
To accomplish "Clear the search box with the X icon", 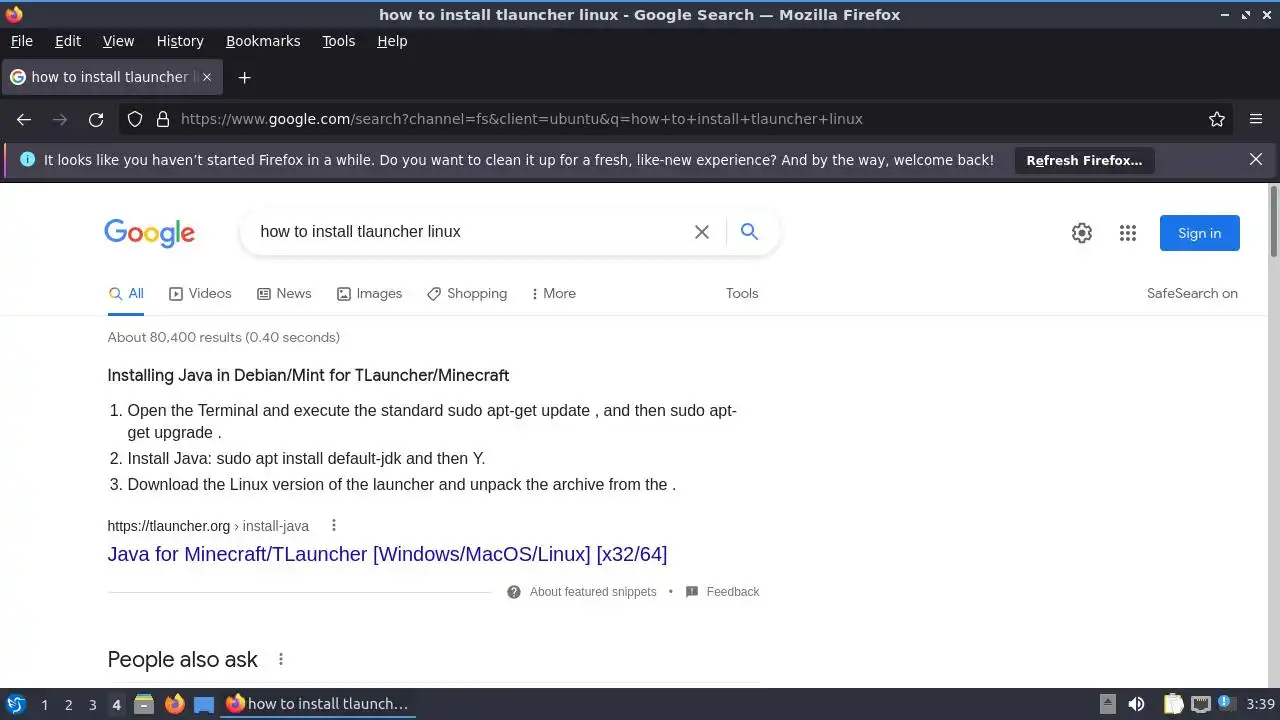I will tap(702, 232).
